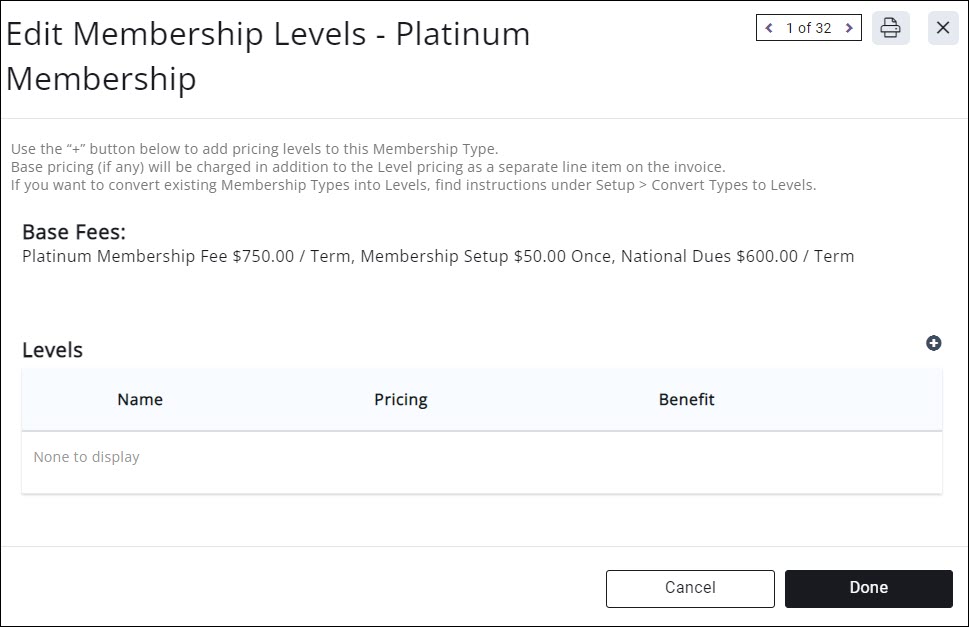Click the National Dues $600.00 / Term text

(737, 256)
